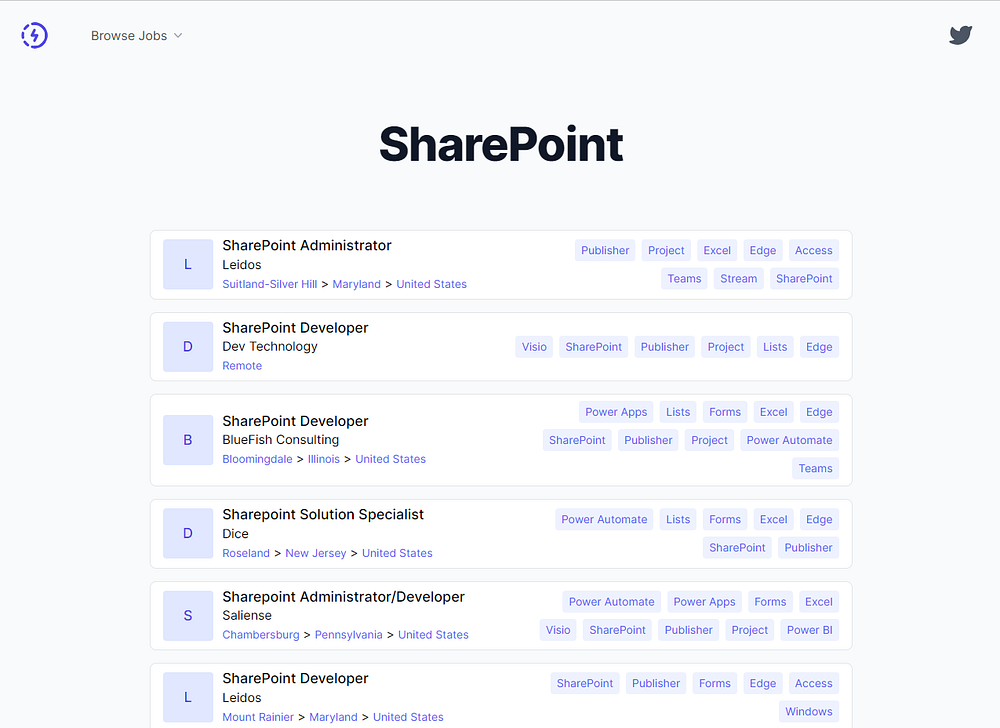Open the Sharepoint Solution Specialist job
This screenshot has width=1000, height=728.
323,514
